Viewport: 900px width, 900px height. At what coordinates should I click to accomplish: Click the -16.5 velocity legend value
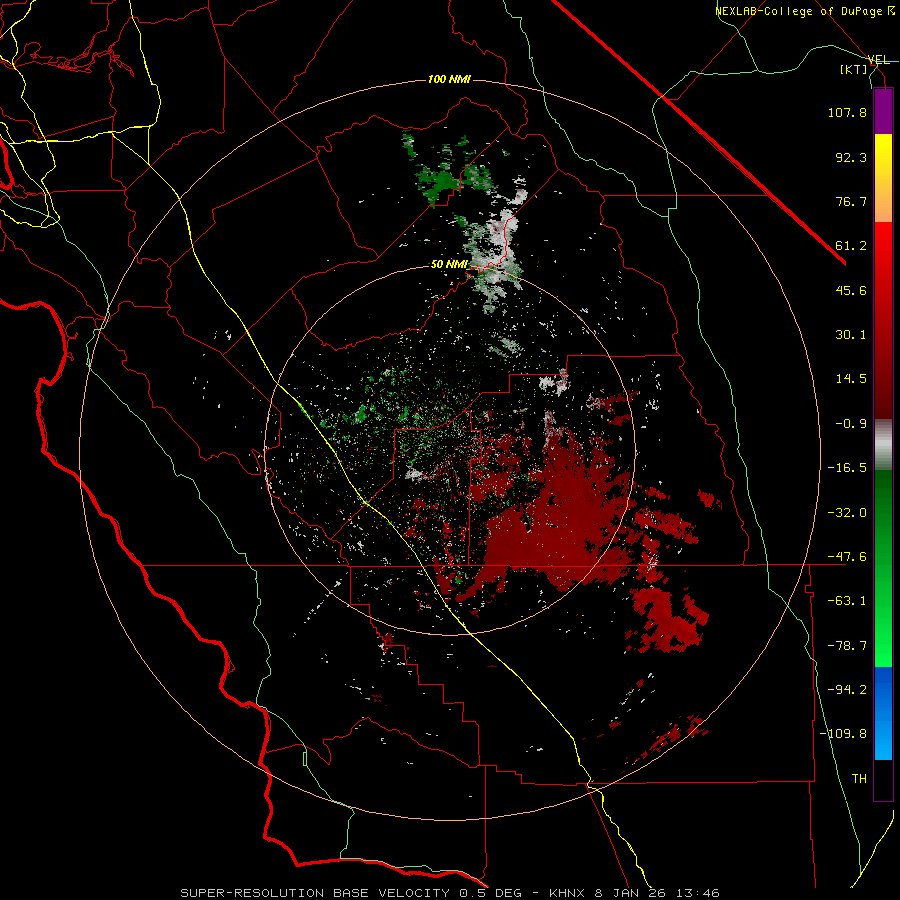tap(847, 468)
